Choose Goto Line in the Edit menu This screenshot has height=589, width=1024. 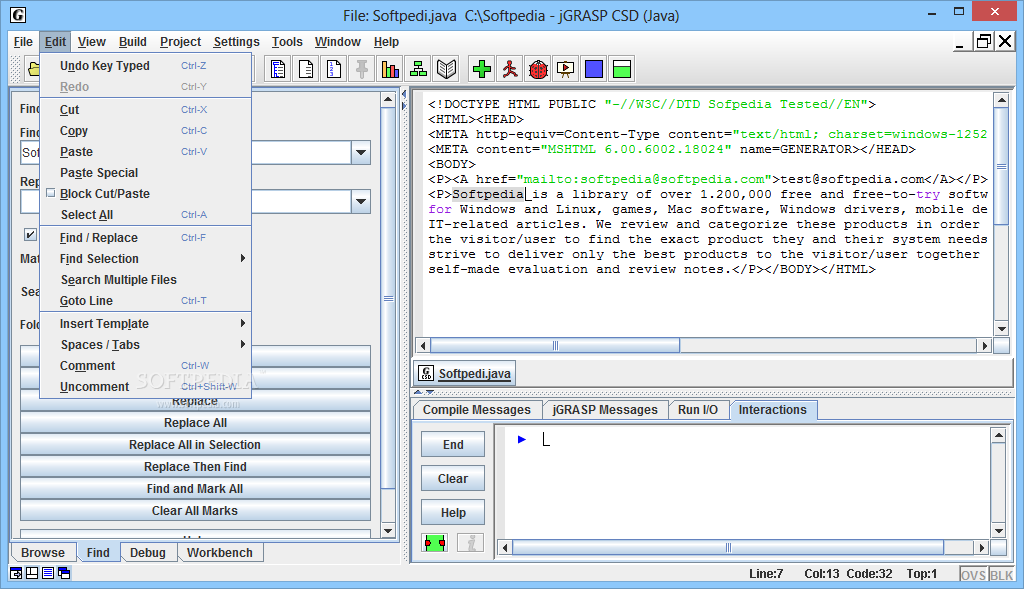click(x=146, y=300)
